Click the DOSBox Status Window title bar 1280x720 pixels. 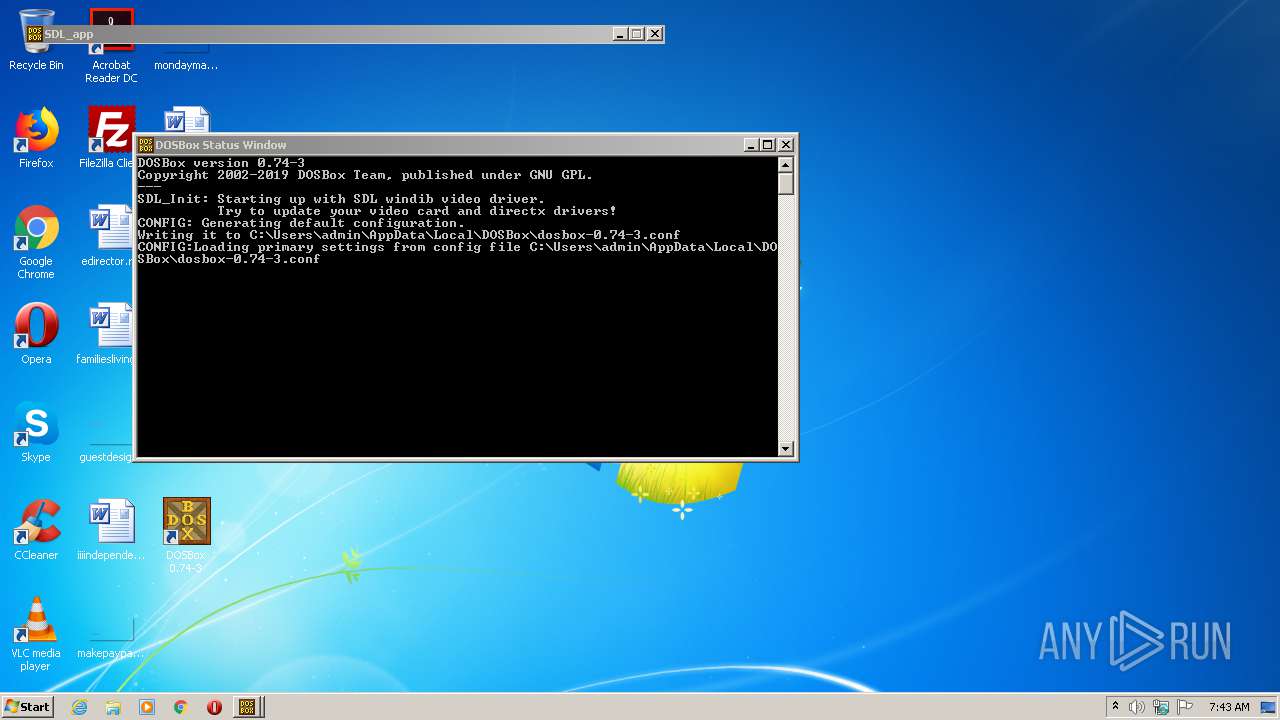[440, 145]
